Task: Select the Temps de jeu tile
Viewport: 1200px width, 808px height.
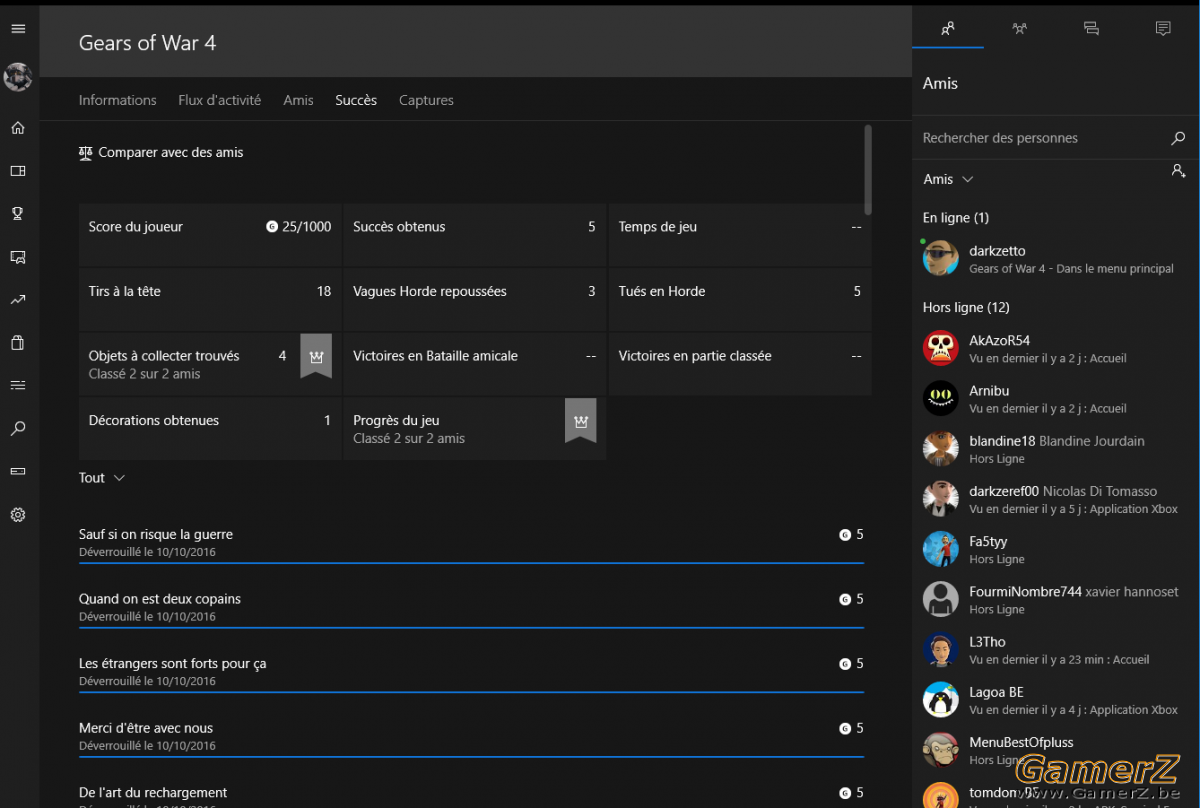Action: tap(740, 234)
